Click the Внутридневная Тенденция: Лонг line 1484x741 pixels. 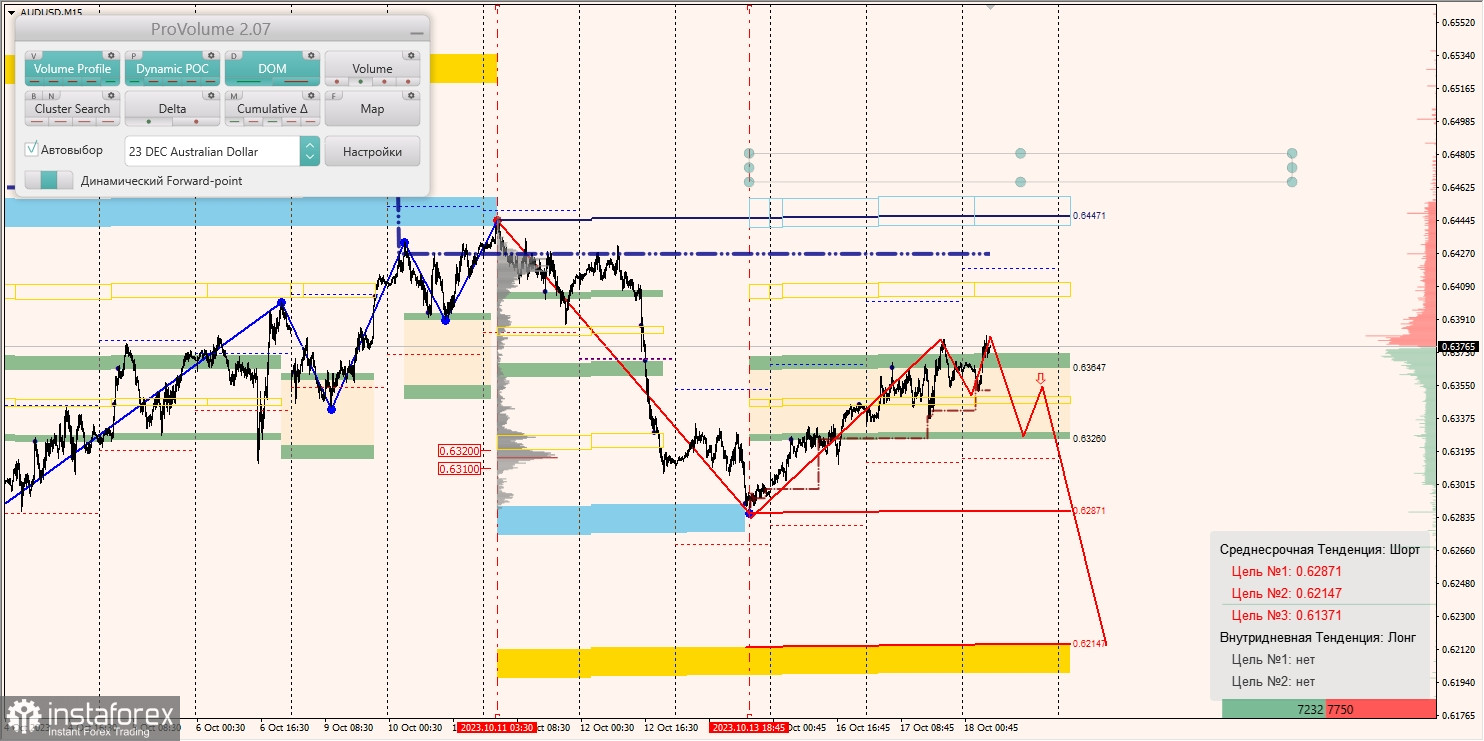pos(1318,637)
